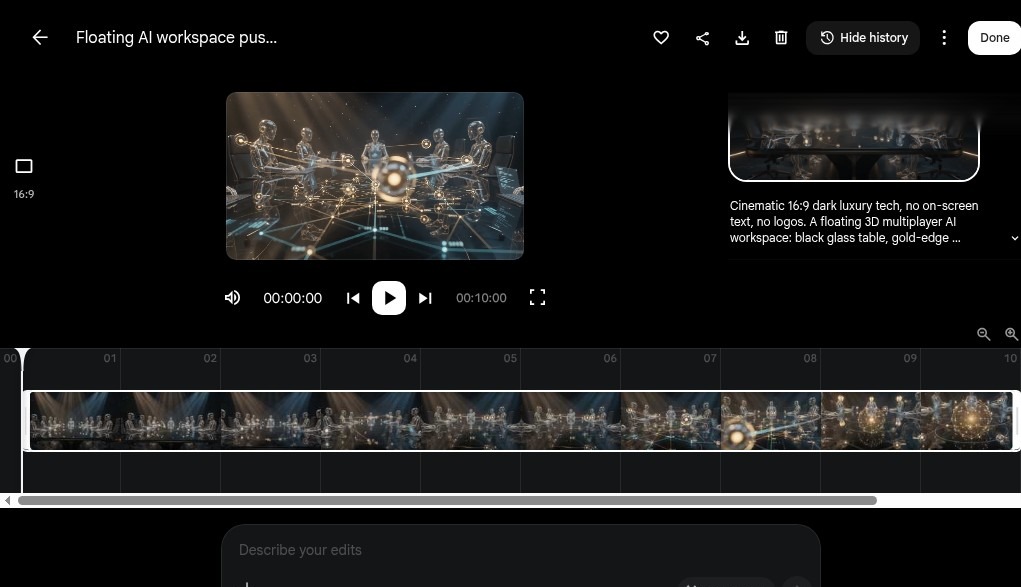Viewport: 1021px width, 587px height.
Task: Favorite the video with the heart icon
Action: (x=661, y=38)
